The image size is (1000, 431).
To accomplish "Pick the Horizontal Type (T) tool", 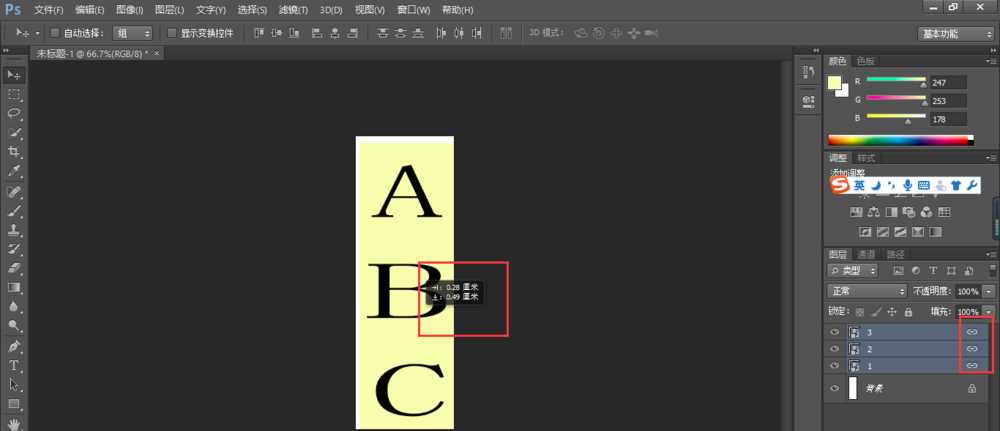I will tap(14, 366).
